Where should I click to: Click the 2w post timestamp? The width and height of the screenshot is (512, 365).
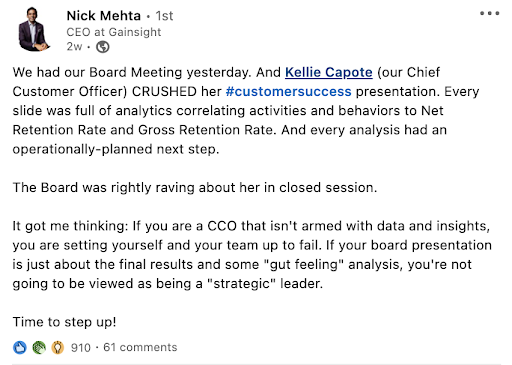point(74,46)
